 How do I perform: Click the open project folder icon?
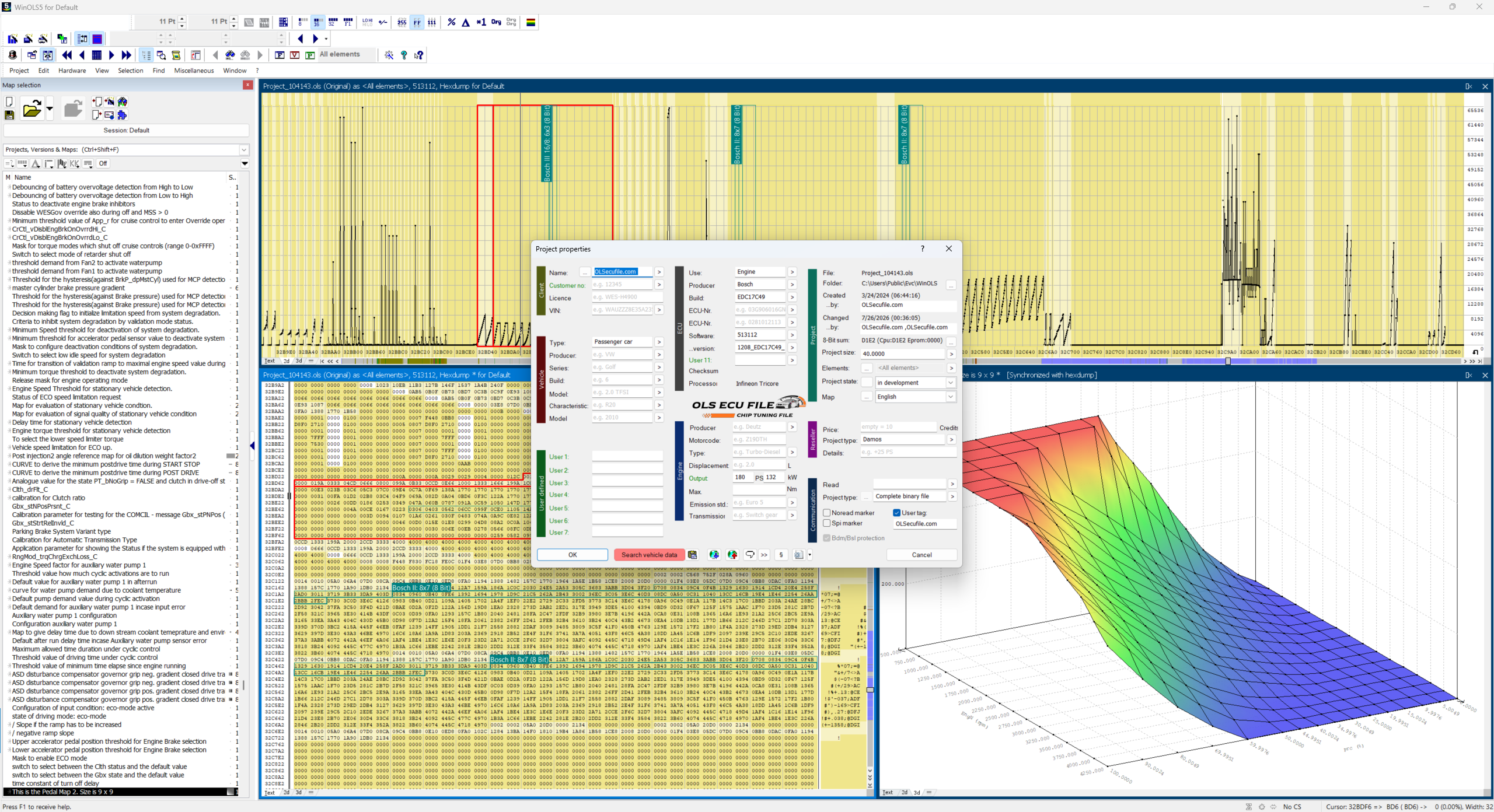tap(32, 108)
